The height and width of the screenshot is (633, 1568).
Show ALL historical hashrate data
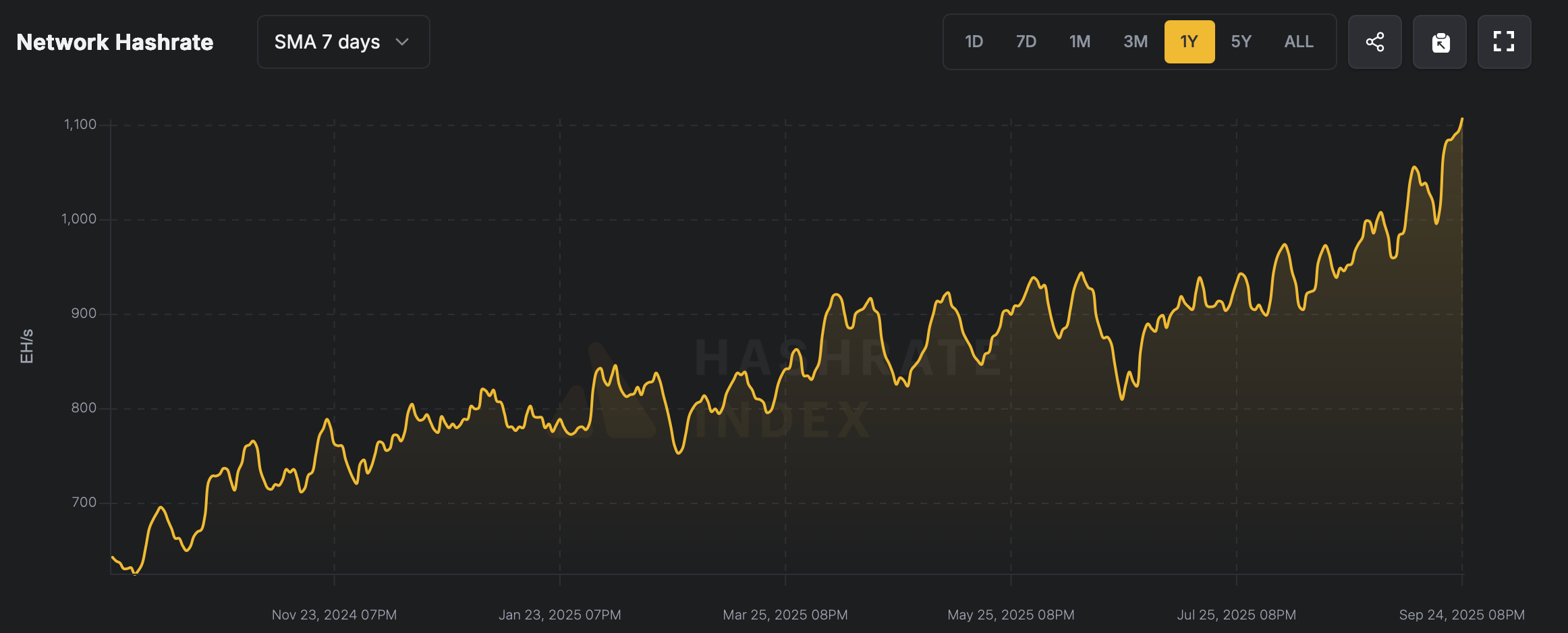[1298, 42]
